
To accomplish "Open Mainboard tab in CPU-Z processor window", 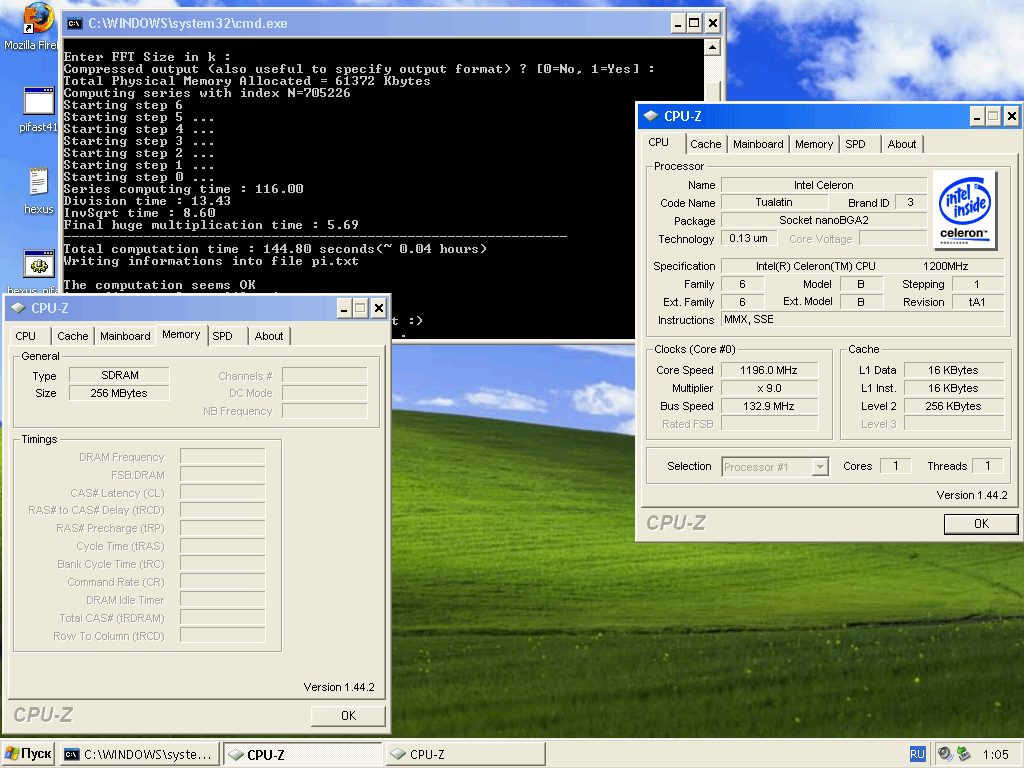I will click(758, 144).
